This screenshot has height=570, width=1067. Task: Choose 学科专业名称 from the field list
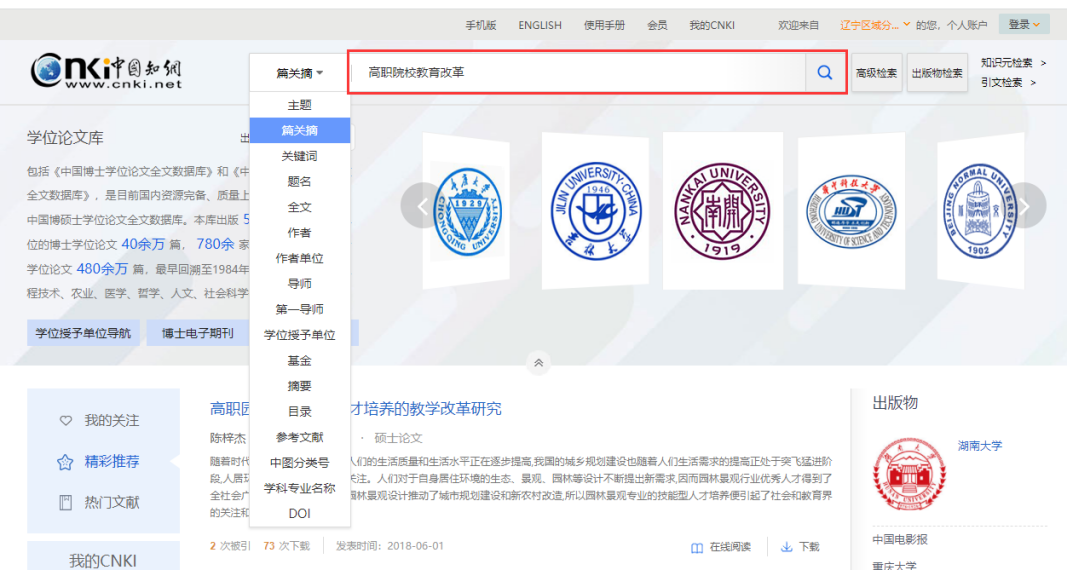click(299, 488)
